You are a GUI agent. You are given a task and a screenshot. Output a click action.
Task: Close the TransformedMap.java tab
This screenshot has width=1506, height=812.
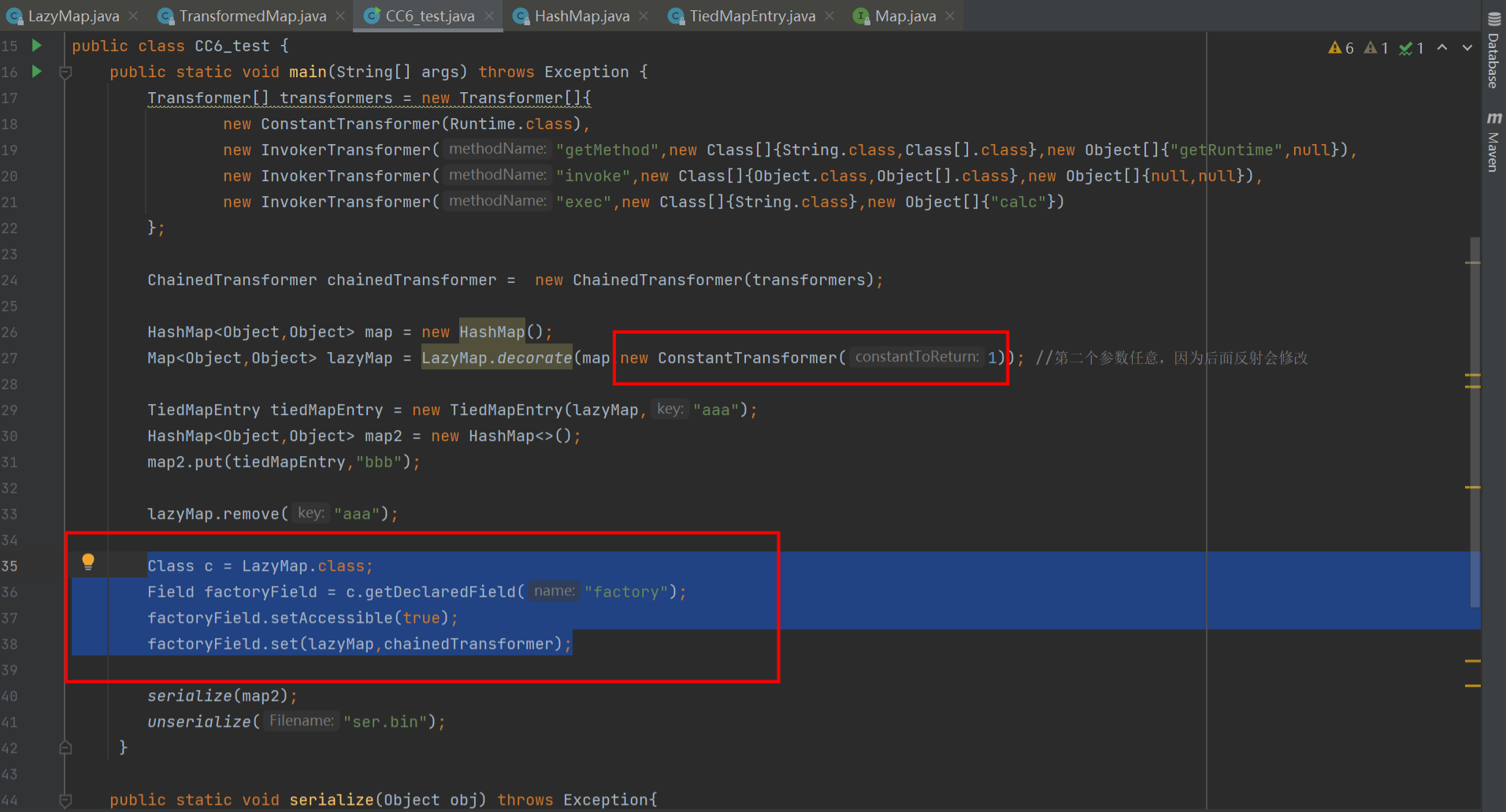(x=339, y=16)
